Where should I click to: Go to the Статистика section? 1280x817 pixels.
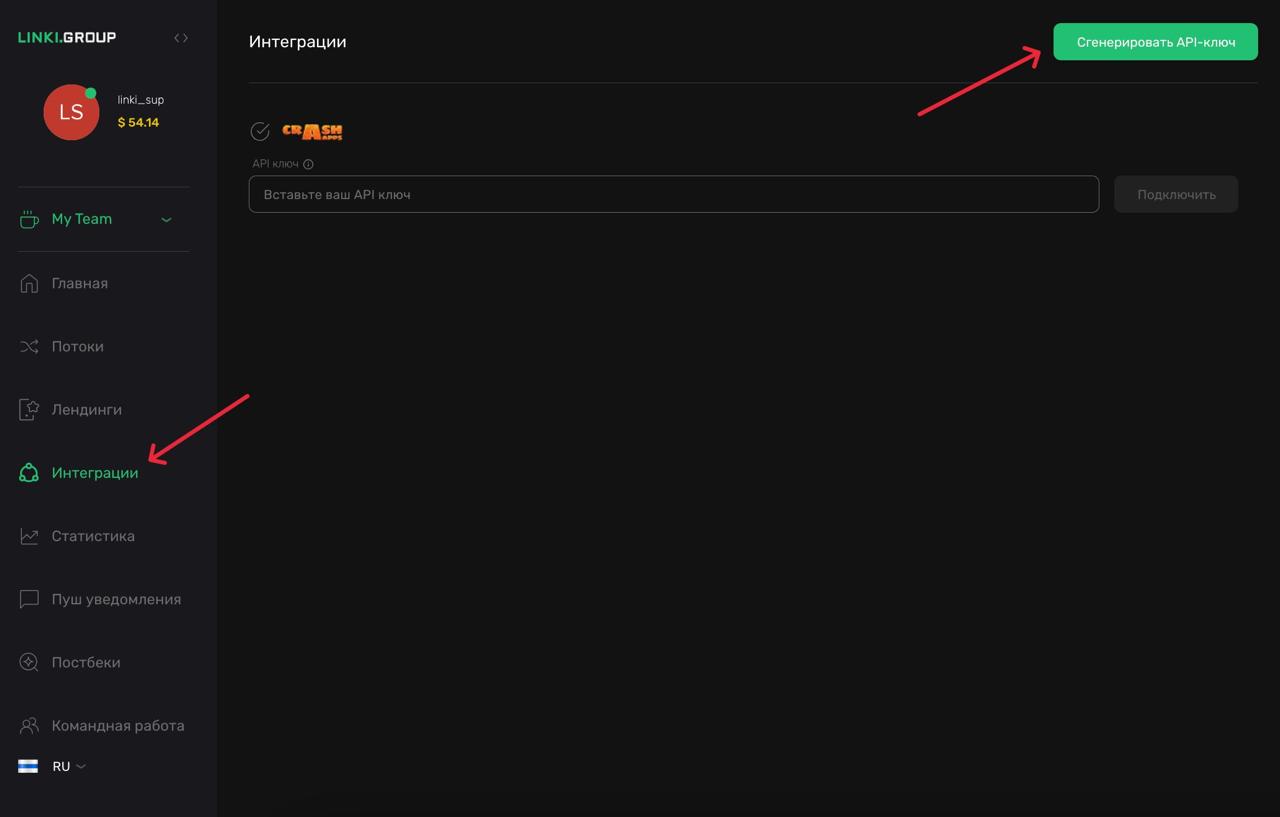coord(93,536)
